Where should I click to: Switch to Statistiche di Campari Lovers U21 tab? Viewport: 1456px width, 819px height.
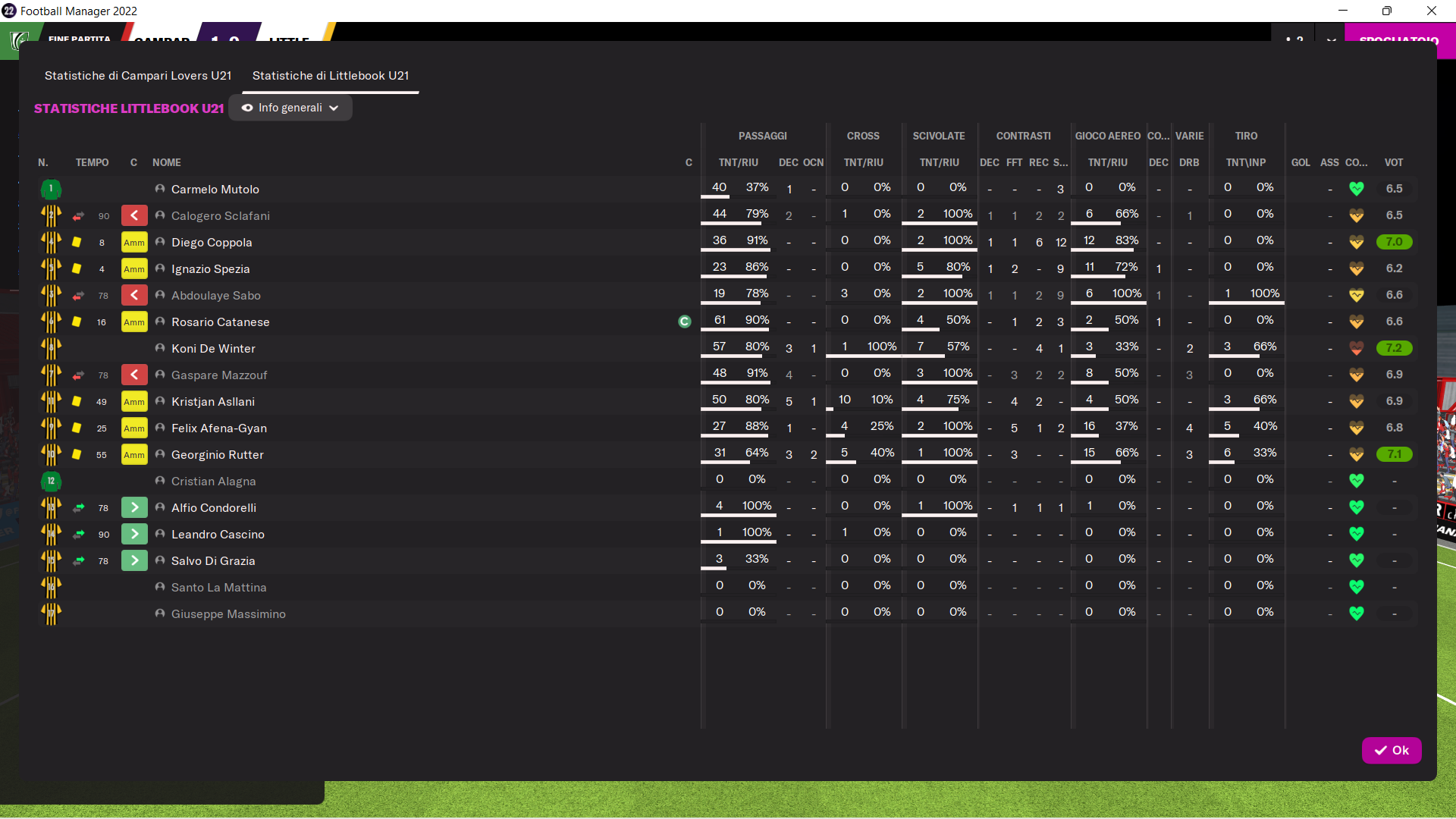click(138, 76)
